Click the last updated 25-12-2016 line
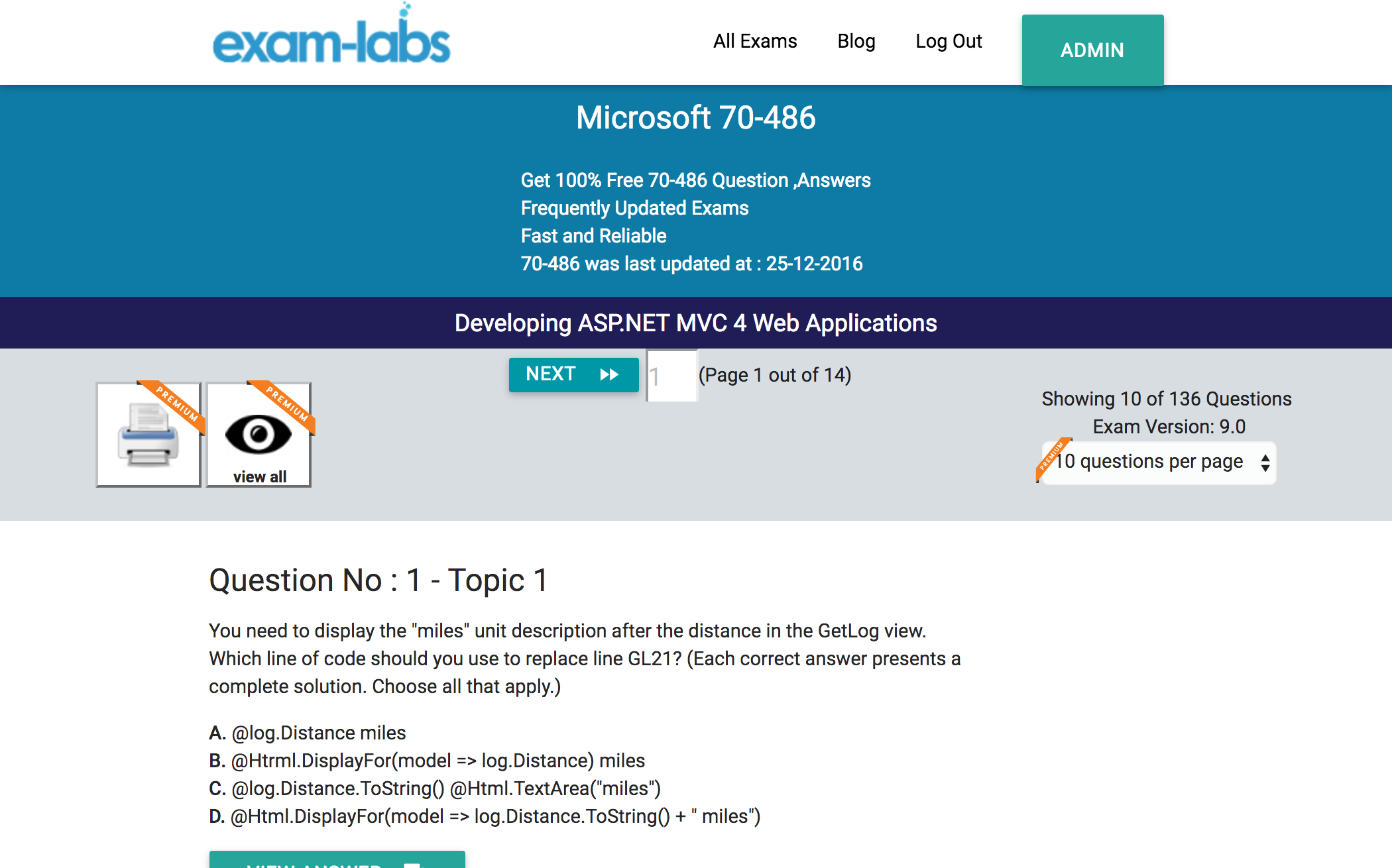Viewport: 1392px width, 868px height. point(692,264)
